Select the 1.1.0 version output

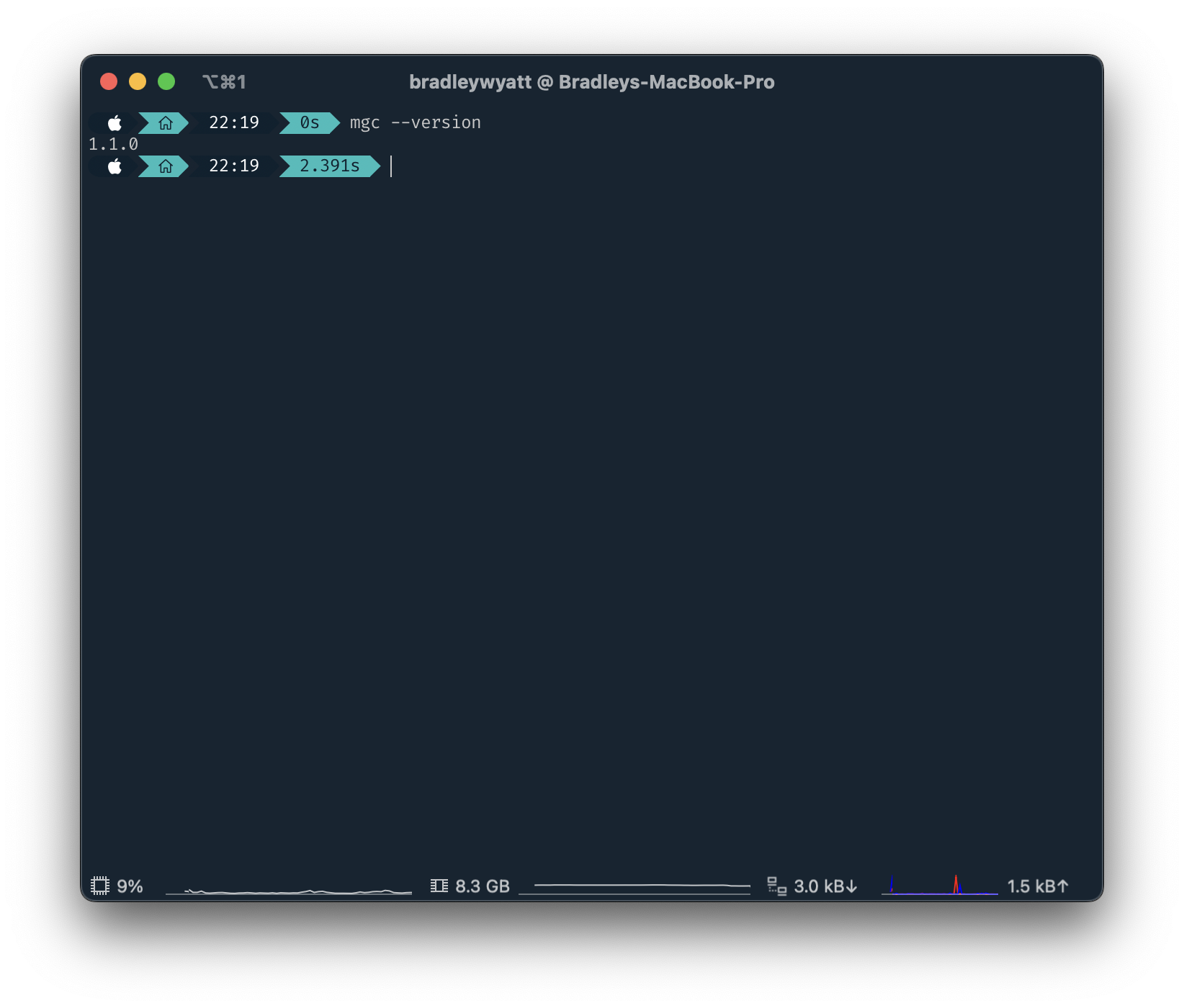pos(113,144)
